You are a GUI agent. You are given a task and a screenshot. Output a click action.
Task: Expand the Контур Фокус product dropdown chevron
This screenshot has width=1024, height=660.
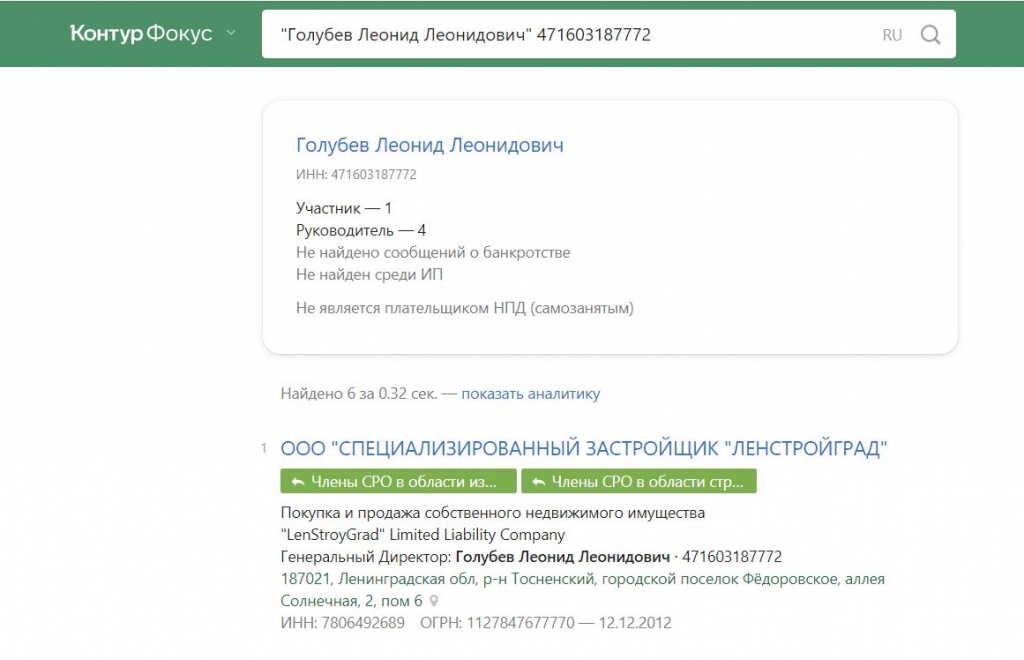pos(231,31)
